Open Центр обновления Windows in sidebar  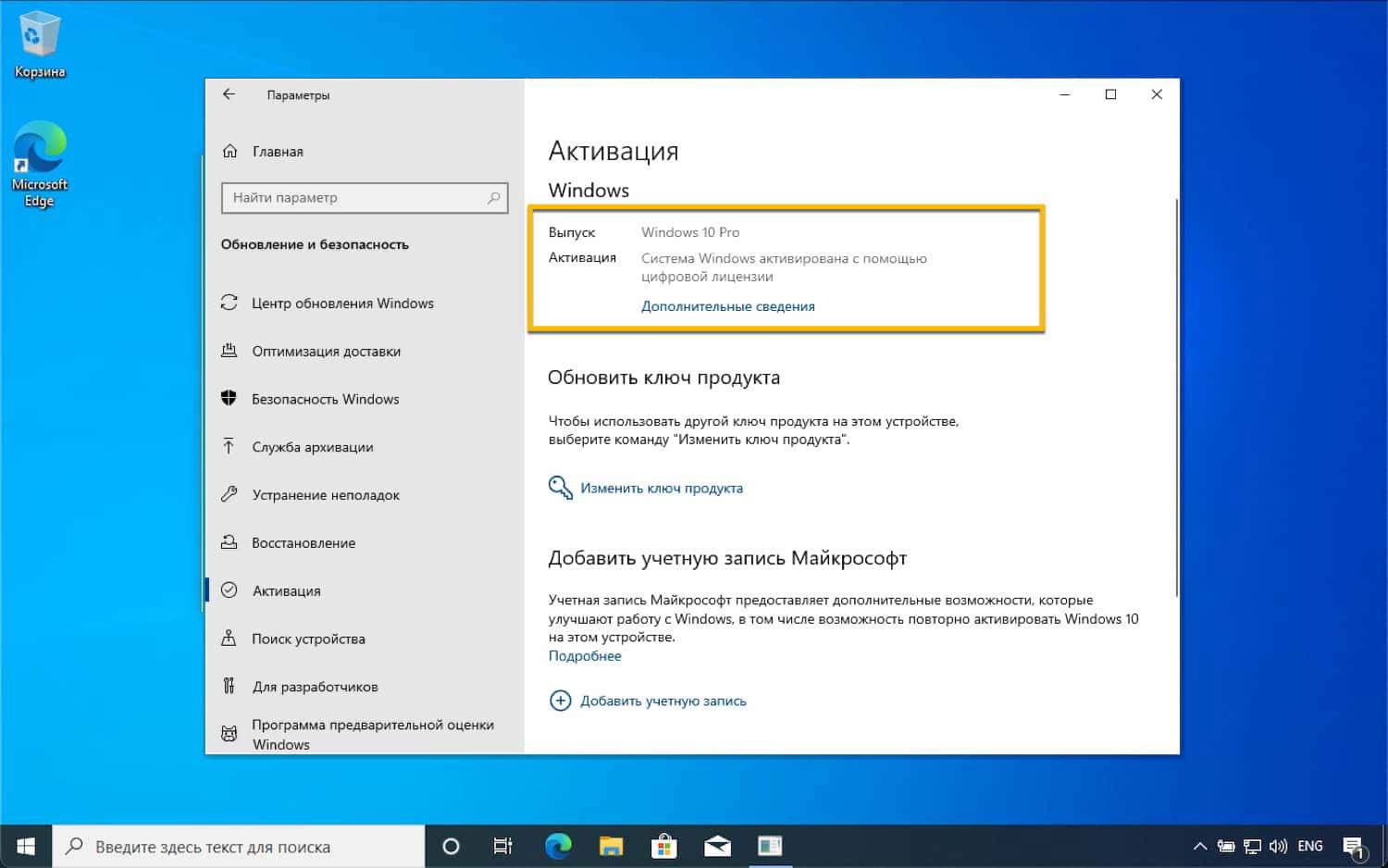click(x=343, y=303)
